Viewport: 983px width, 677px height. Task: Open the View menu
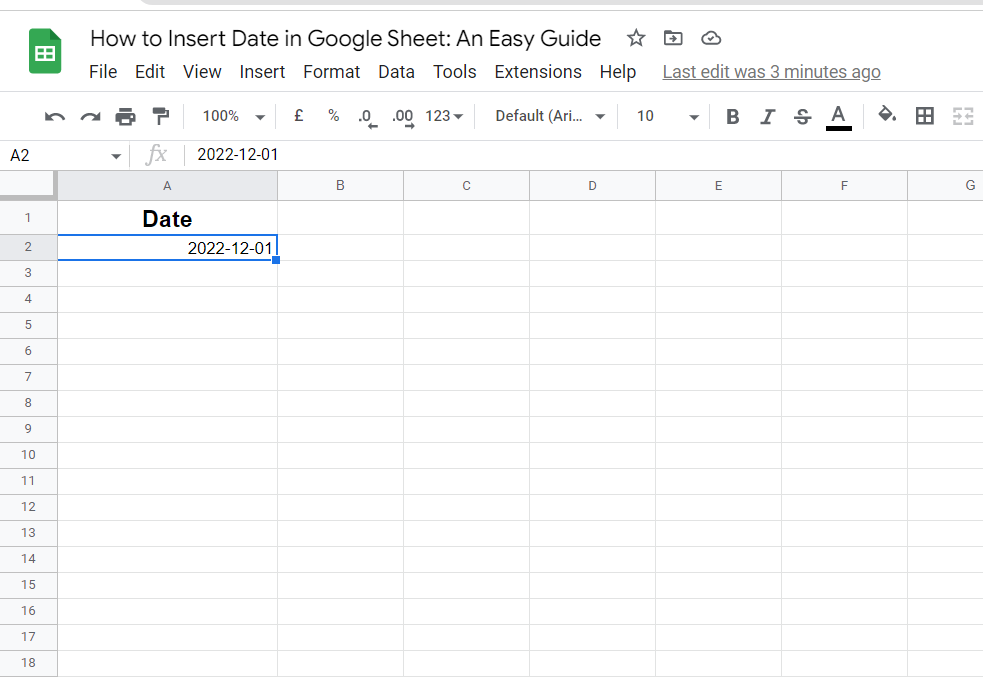click(x=202, y=72)
